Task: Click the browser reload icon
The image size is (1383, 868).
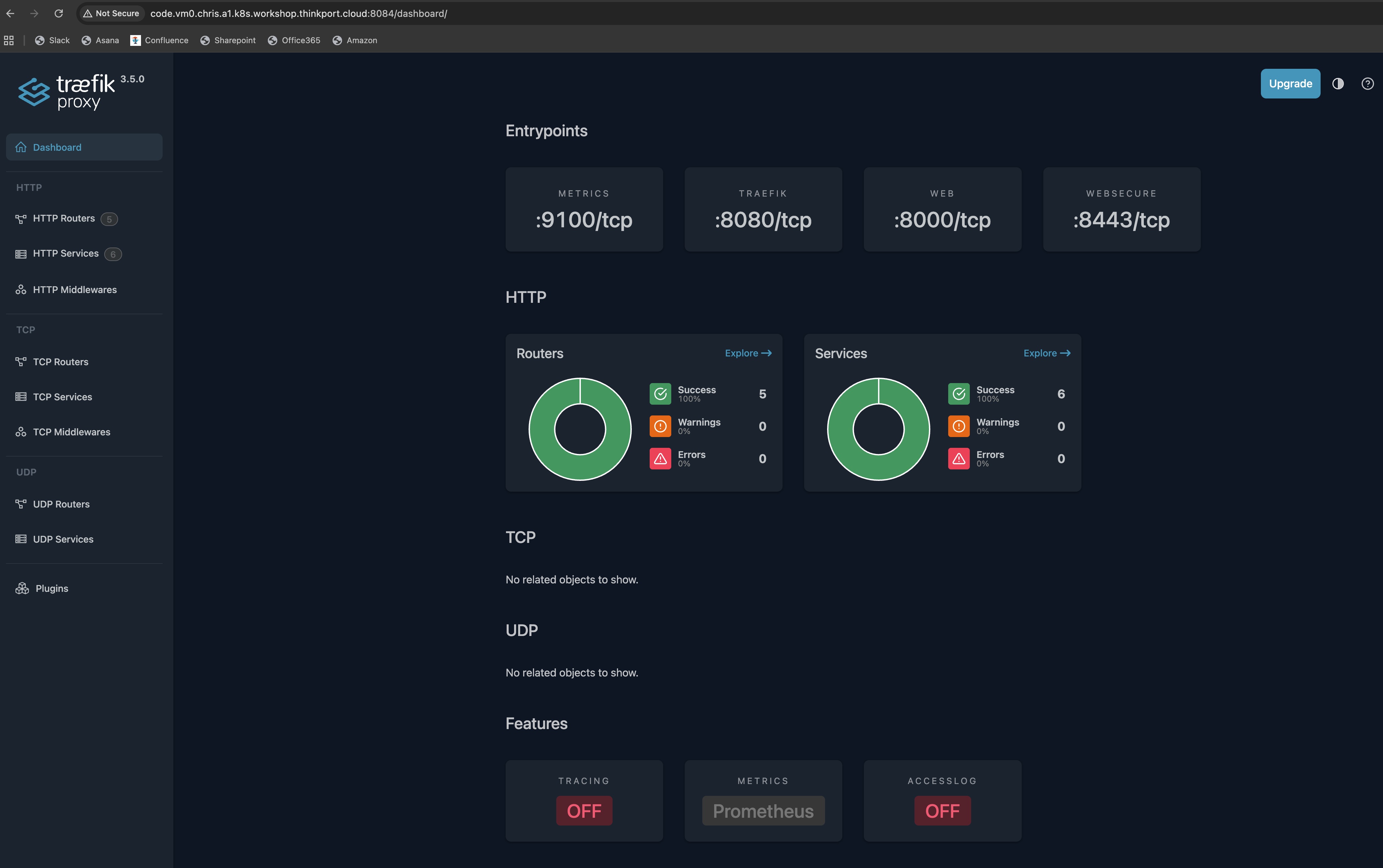Action: click(x=59, y=13)
